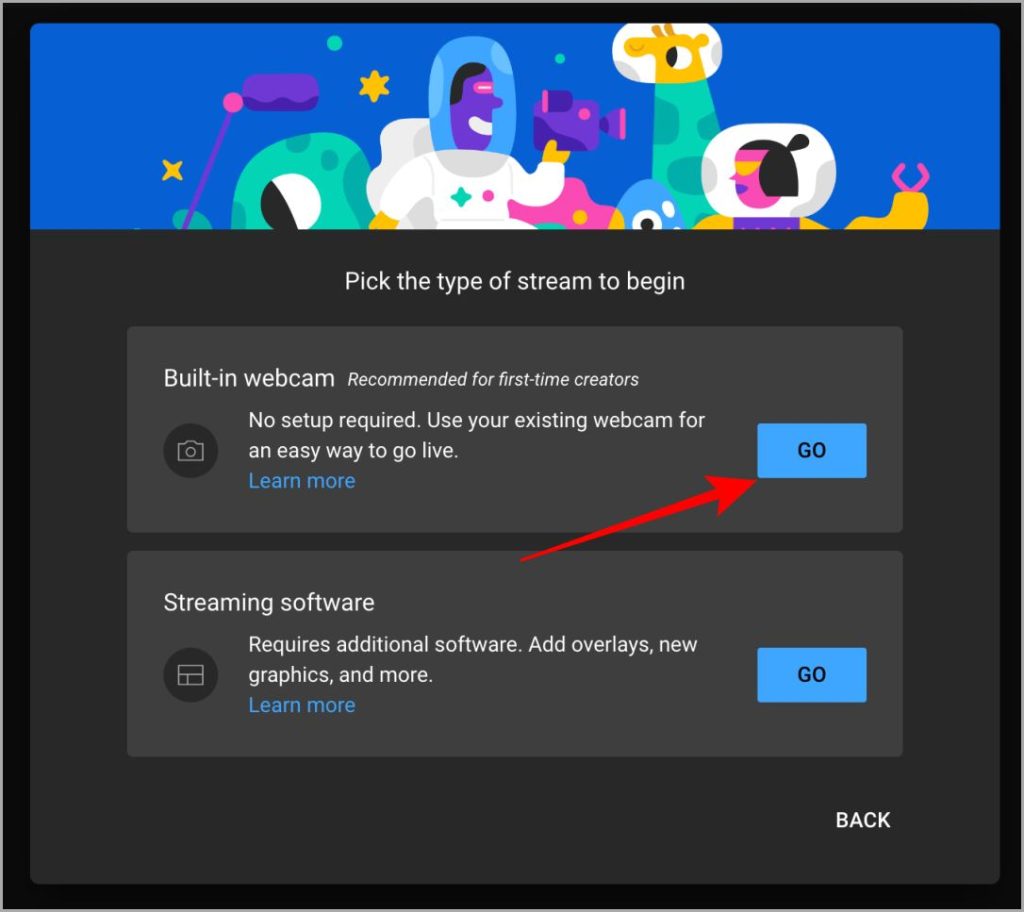The height and width of the screenshot is (912, 1024).
Task: Click the "No setup required" description
Action: point(477,435)
